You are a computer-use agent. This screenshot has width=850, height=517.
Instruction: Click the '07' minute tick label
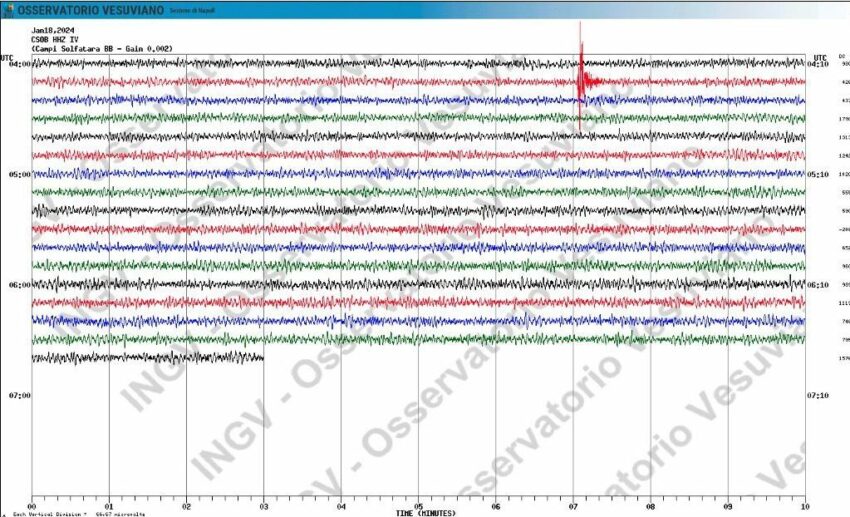coord(573,507)
